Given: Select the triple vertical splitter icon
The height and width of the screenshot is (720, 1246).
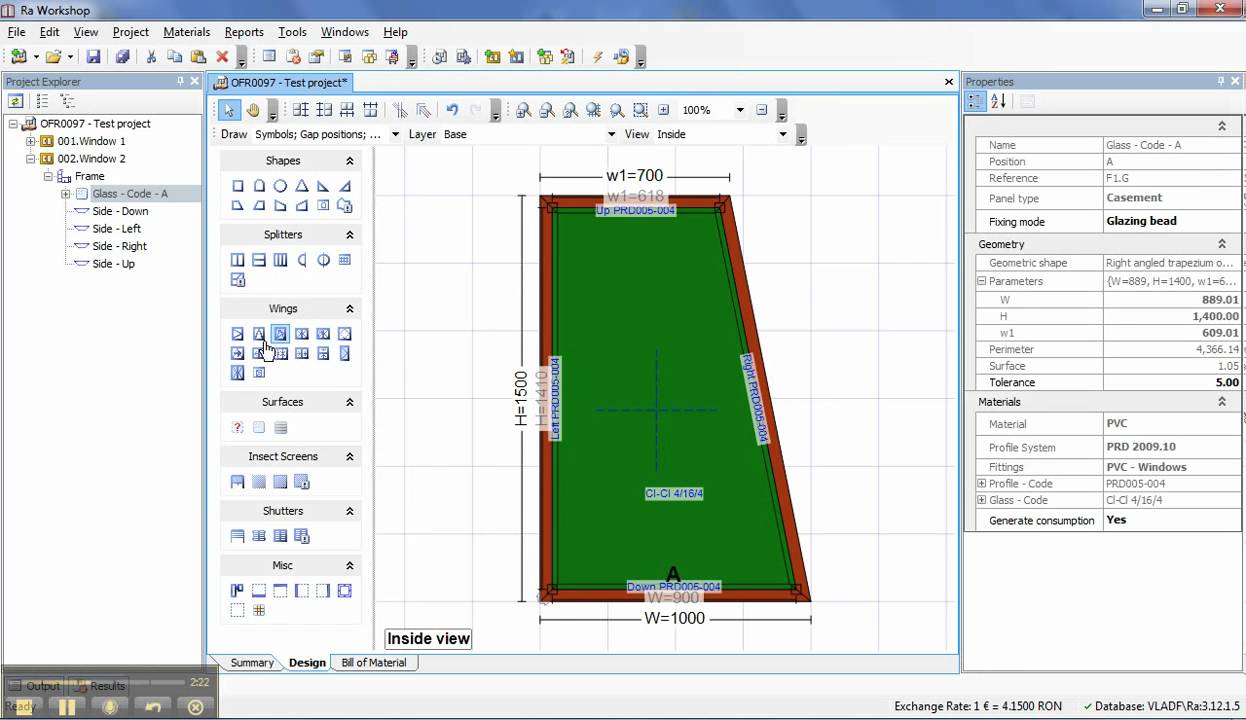Looking at the screenshot, I should pyautogui.click(x=281, y=260).
